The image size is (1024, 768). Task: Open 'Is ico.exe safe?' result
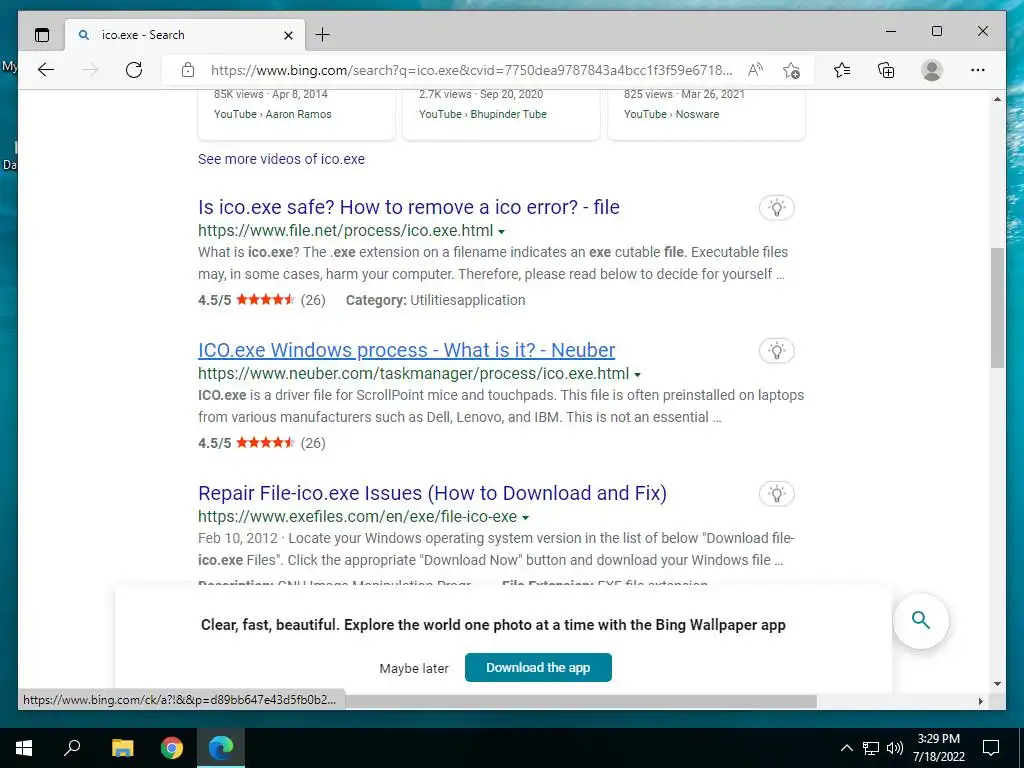coord(409,207)
